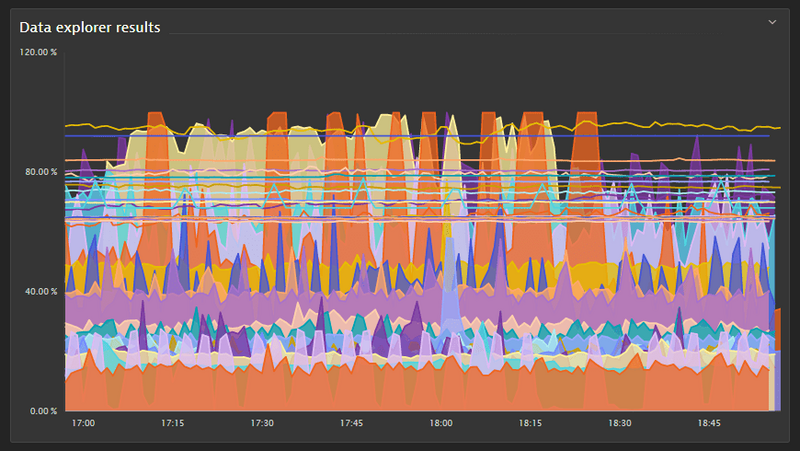Click the 120.00 % y-axis label
The image size is (800, 451).
click(40, 52)
